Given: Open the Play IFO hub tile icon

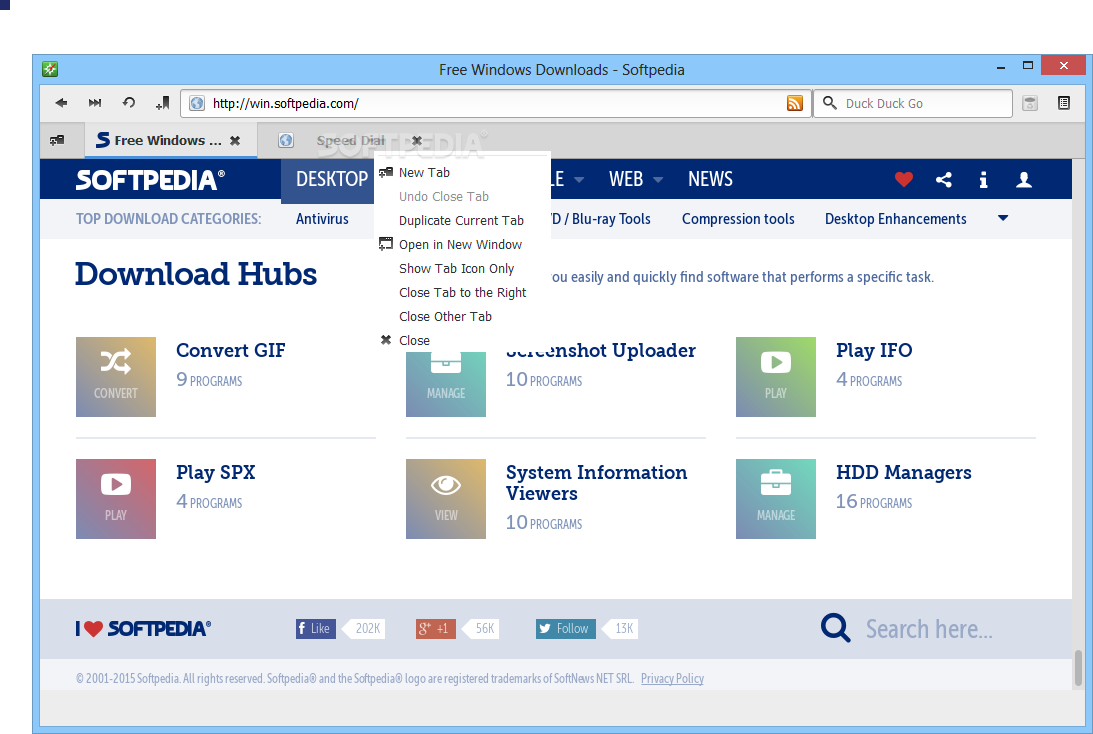Looking at the screenshot, I should click(x=776, y=377).
